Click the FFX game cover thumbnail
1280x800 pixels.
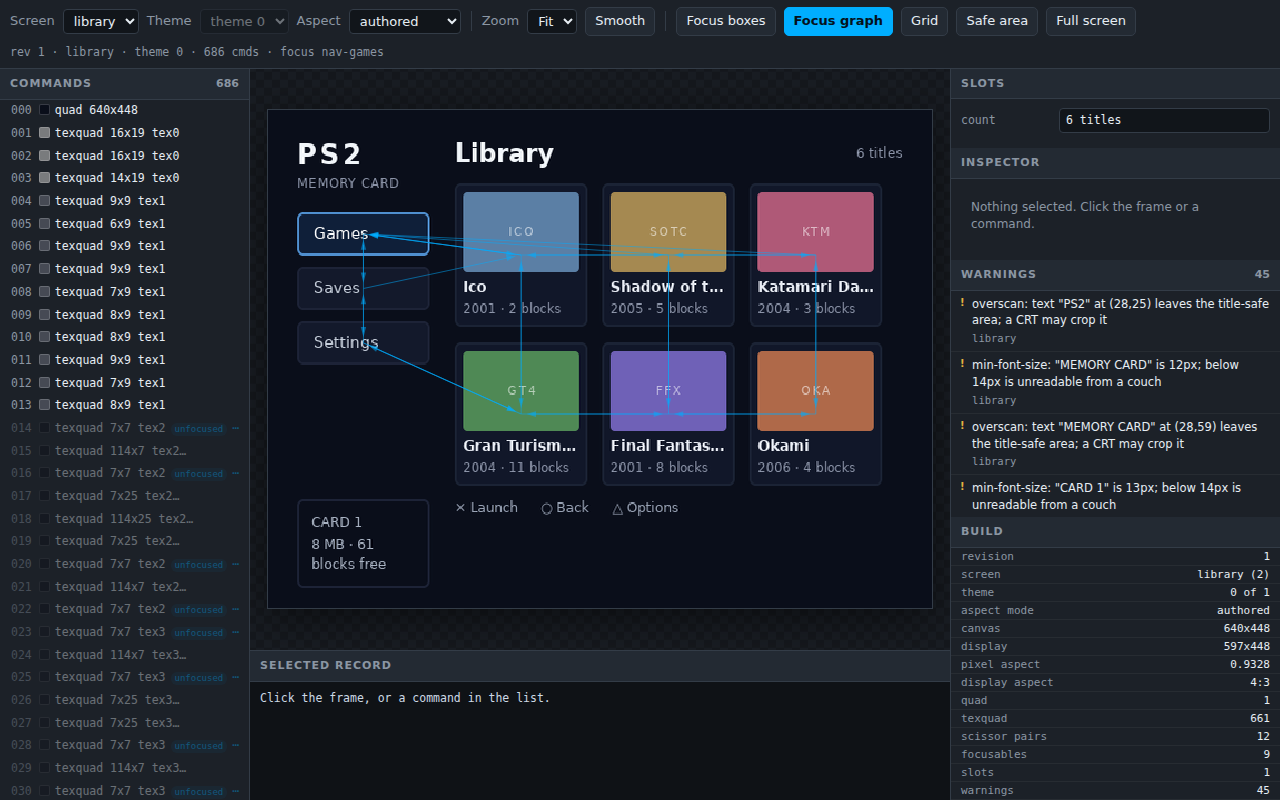pyautogui.click(x=668, y=391)
